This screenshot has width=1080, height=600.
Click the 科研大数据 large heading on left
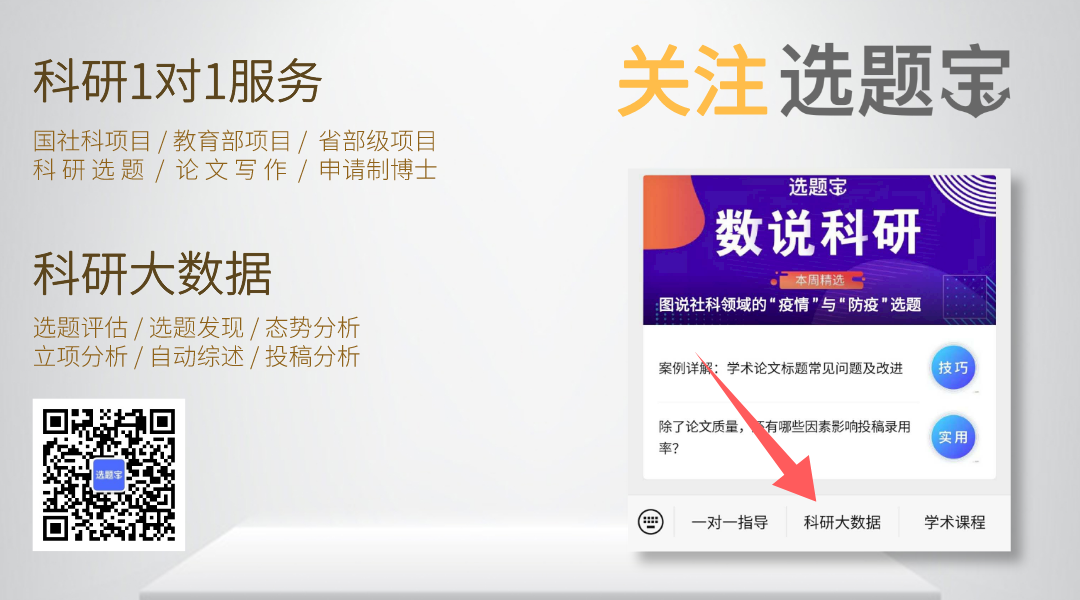(x=152, y=273)
